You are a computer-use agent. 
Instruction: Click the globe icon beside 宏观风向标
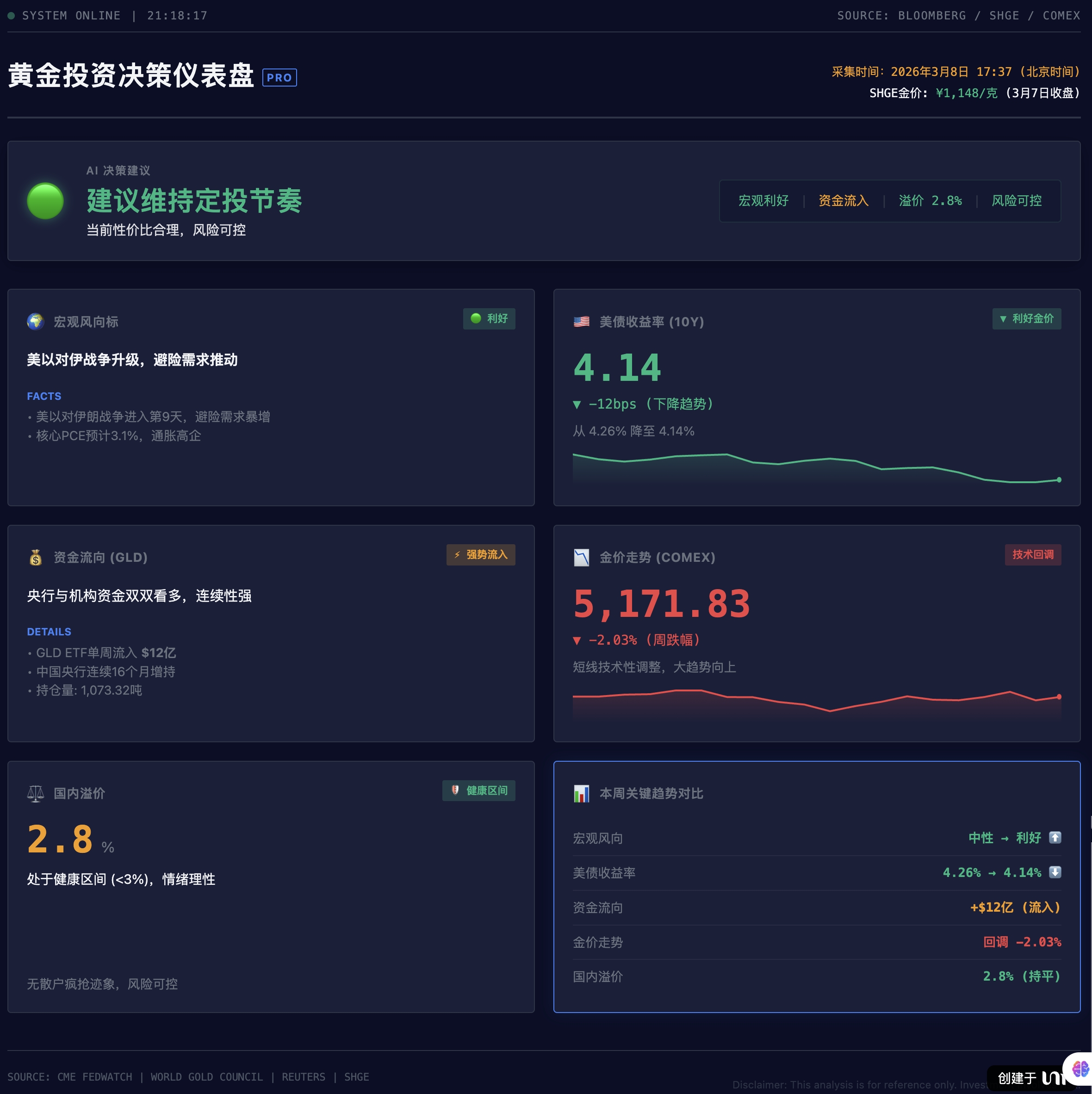coord(35,322)
